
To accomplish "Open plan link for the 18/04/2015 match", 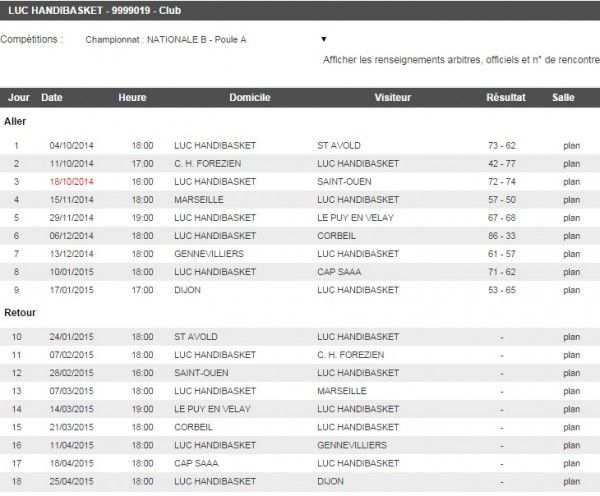I will pos(571,463).
